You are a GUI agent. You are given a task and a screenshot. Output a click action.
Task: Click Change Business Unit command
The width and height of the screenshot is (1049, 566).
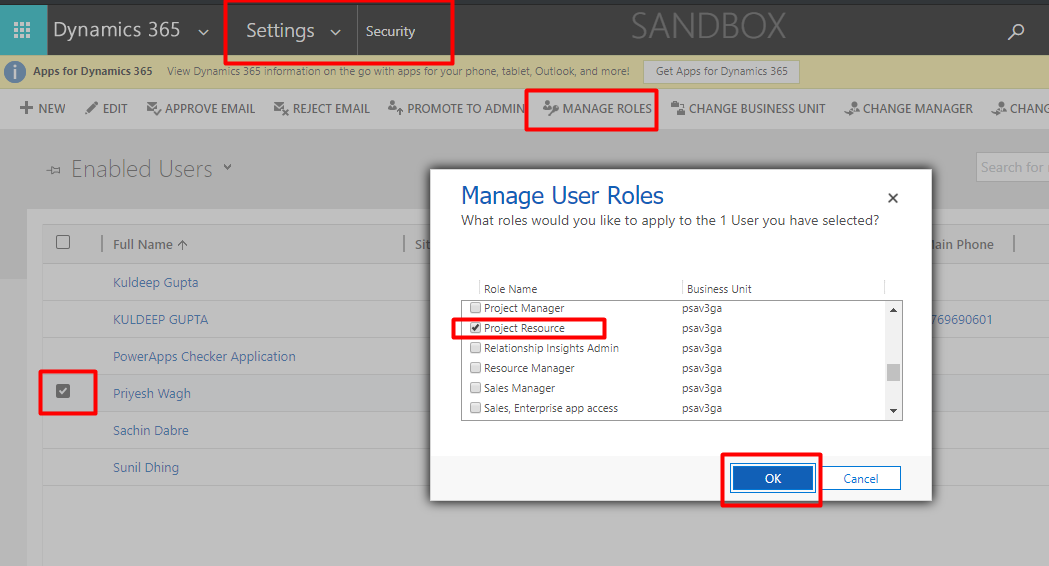(x=748, y=108)
